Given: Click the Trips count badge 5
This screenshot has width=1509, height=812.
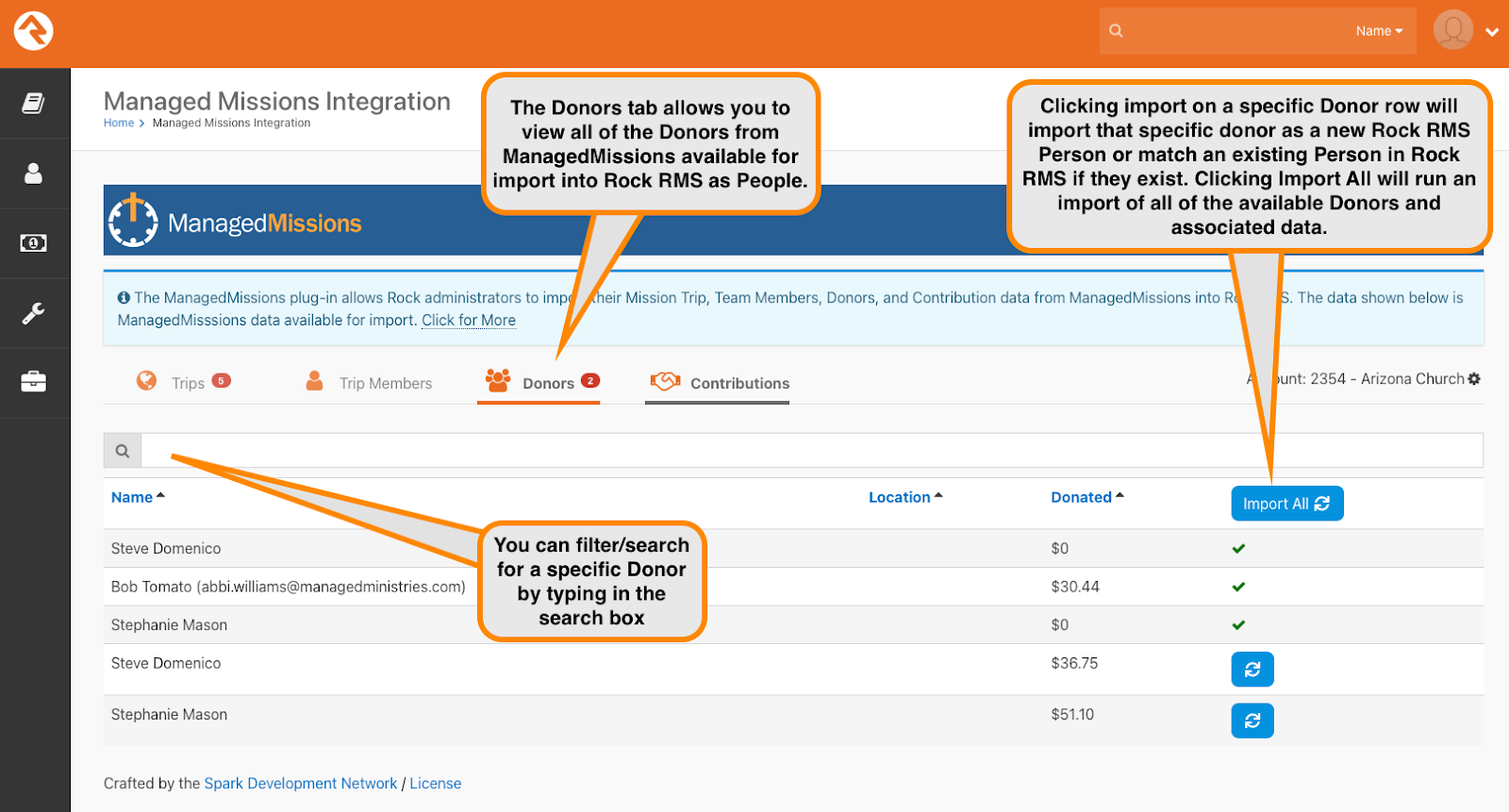Looking at the screenshot, I should click(221, 380).
